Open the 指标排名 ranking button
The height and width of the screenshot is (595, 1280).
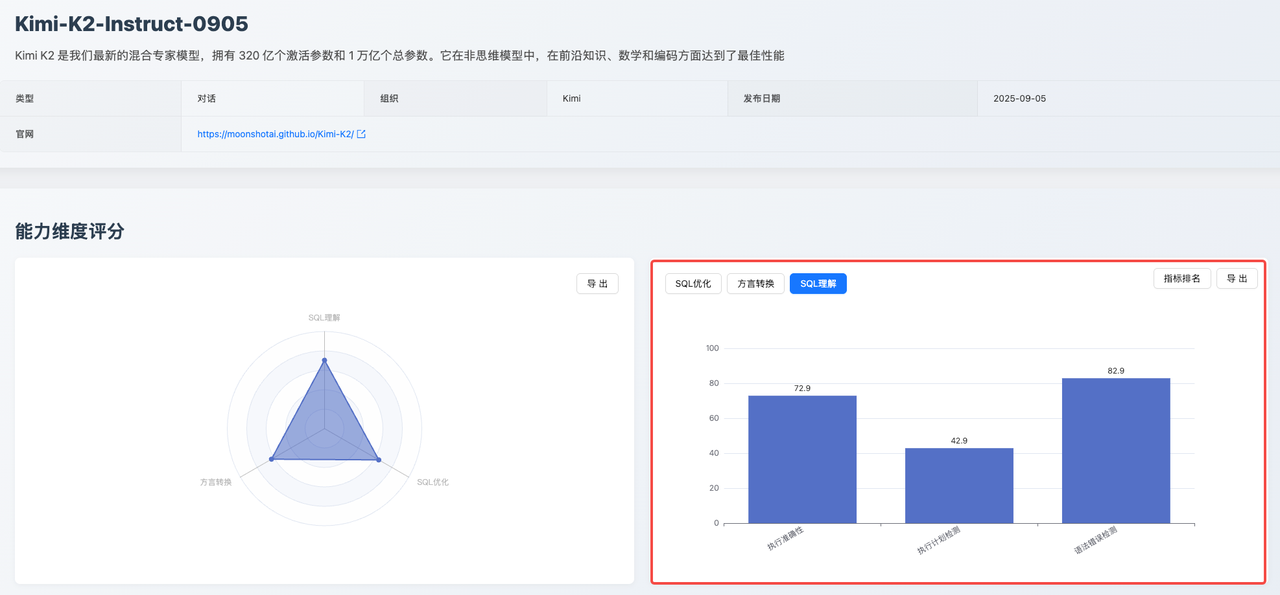[1182, 279]
